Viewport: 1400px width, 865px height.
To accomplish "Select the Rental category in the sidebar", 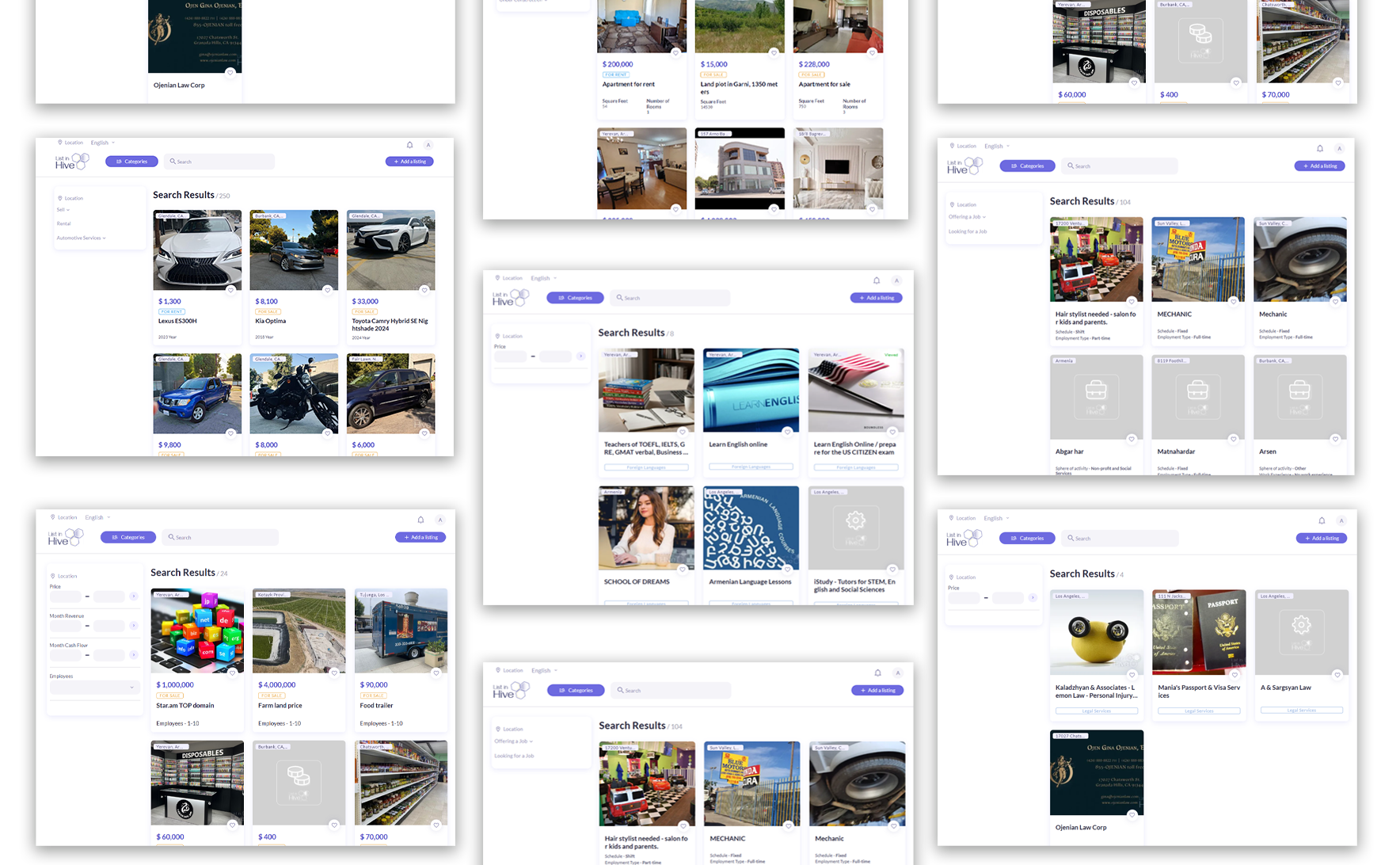I will tap(63, 223).
